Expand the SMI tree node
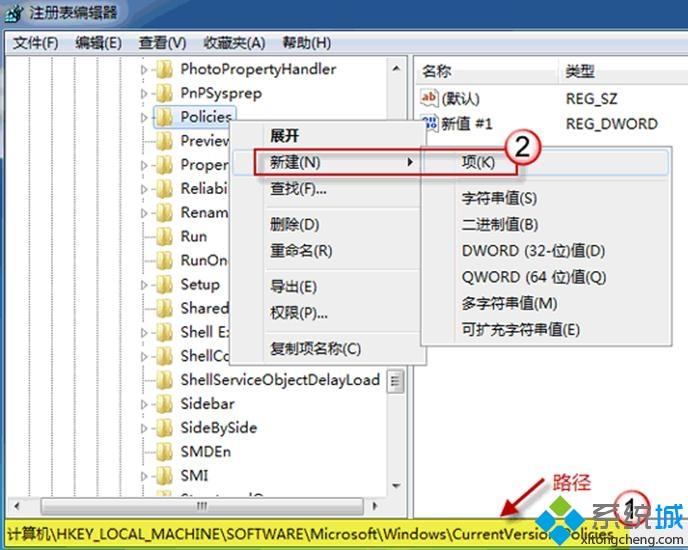The width and height of the screenshot is (688, 550). tap(144, 476)
